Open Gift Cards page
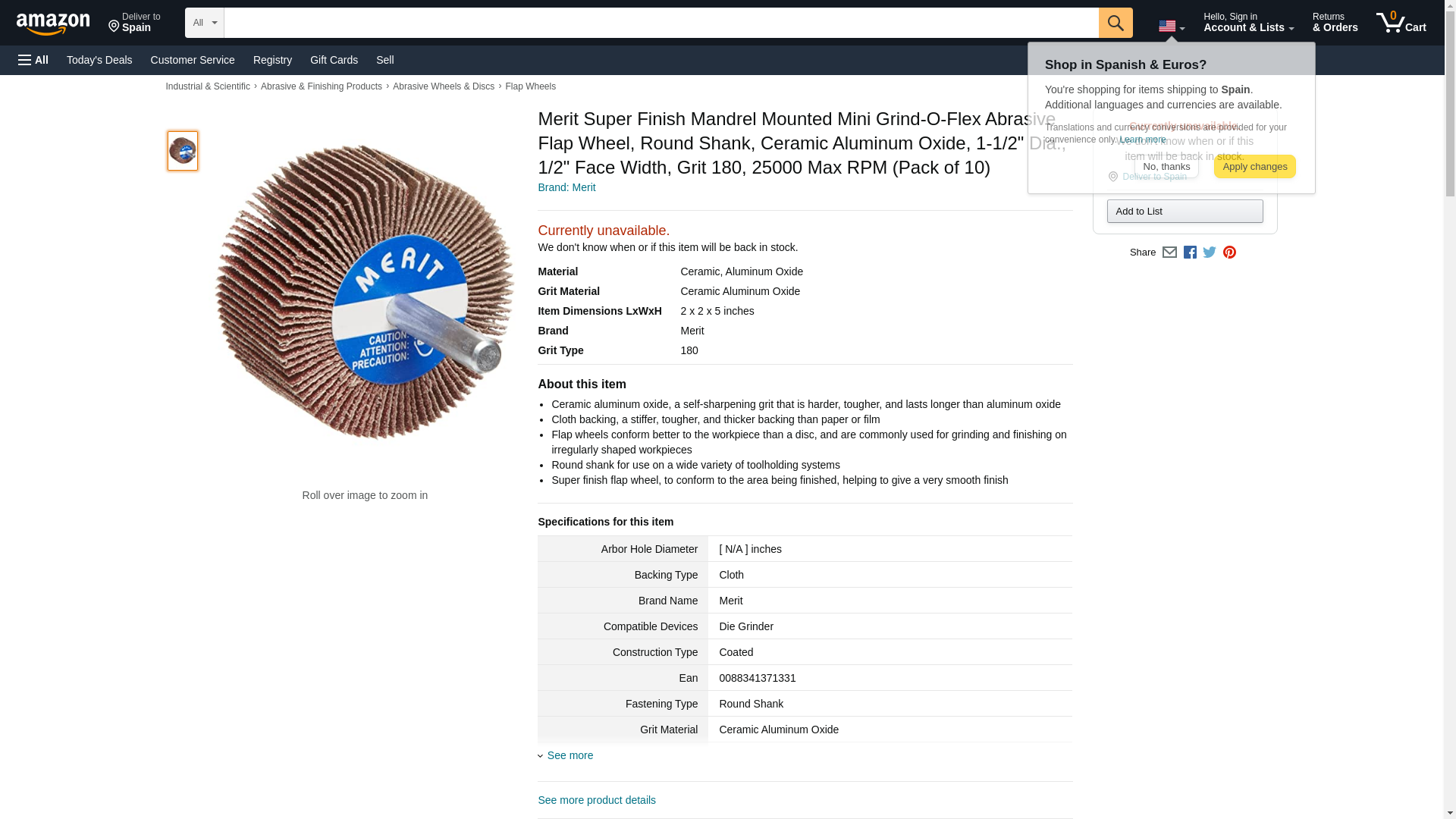 (x=334, y=60)
